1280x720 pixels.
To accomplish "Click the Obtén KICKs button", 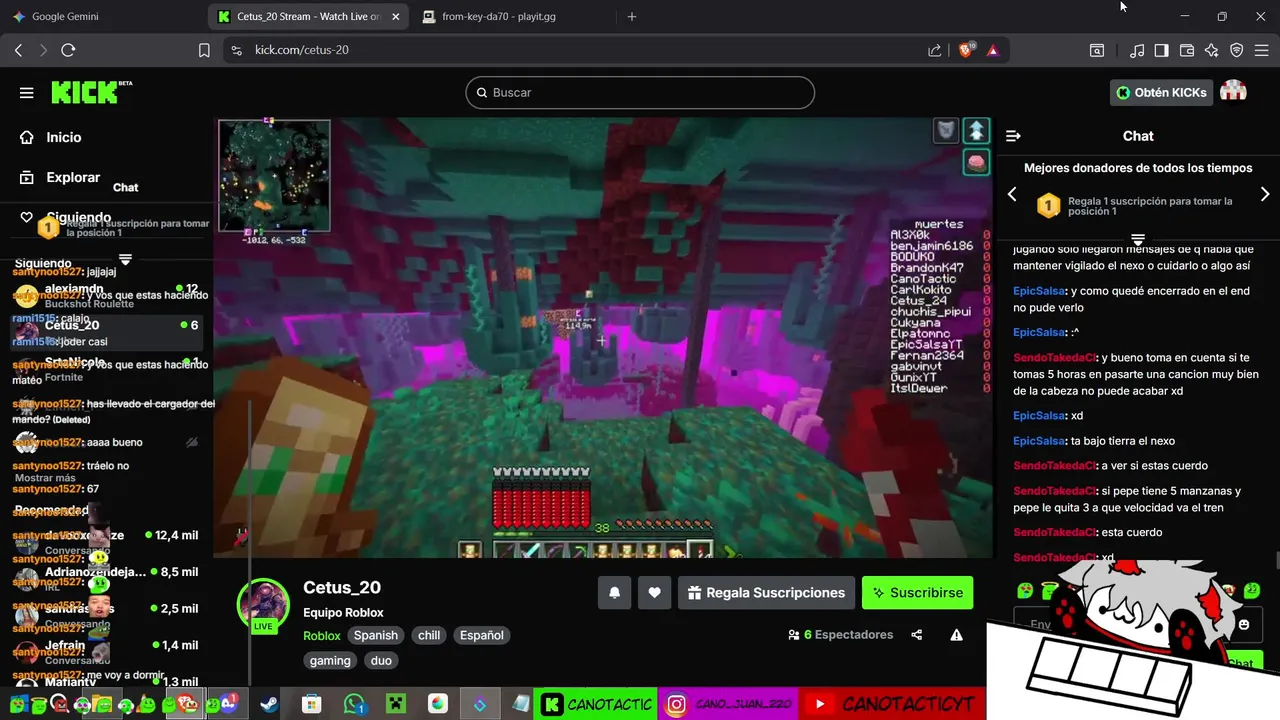I will (1161, 92).
